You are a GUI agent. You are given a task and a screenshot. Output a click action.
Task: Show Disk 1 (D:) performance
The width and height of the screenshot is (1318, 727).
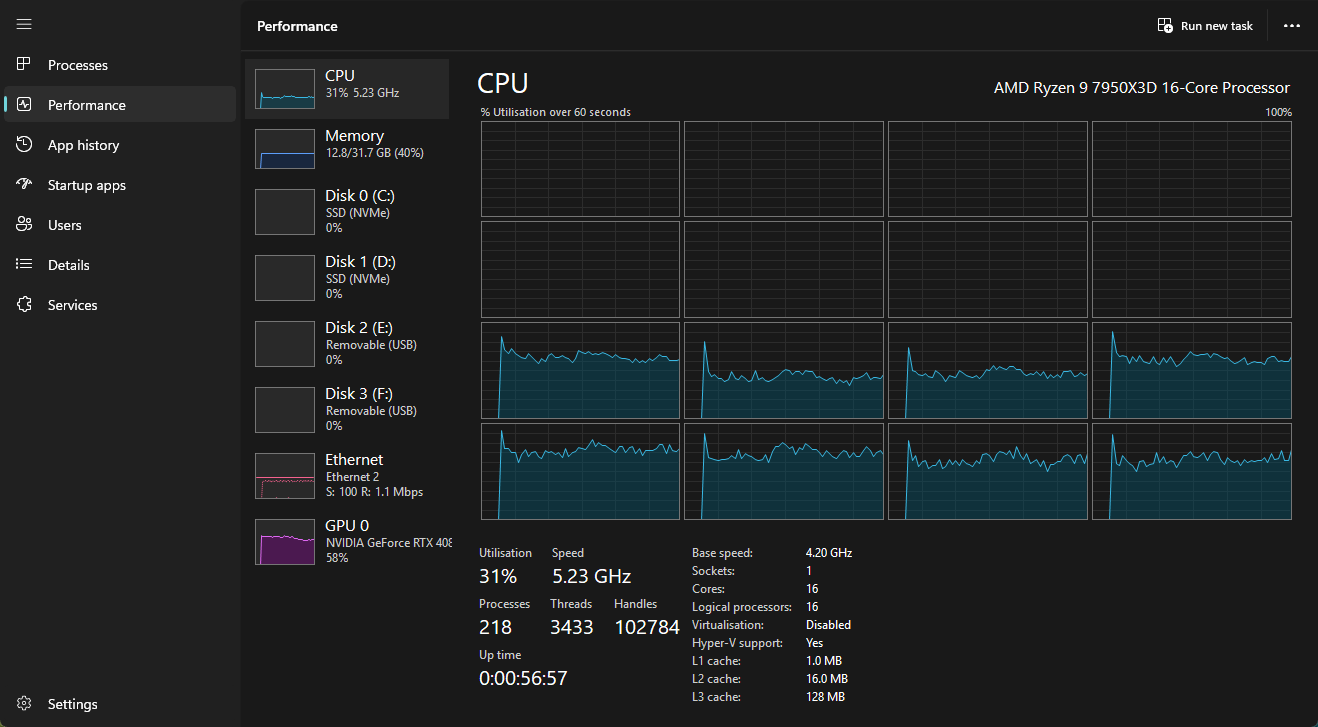point(347,277)
